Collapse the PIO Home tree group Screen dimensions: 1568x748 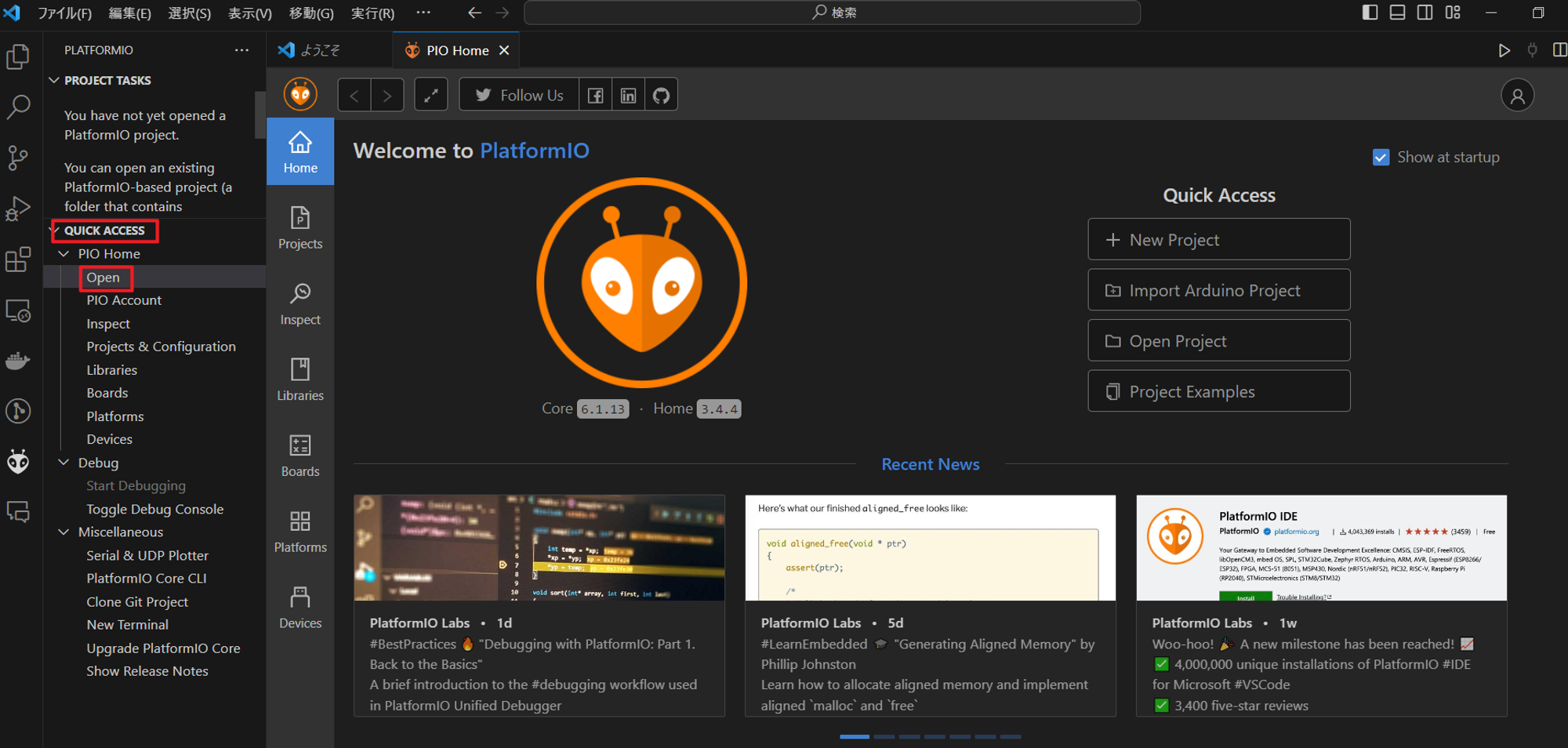64,254
